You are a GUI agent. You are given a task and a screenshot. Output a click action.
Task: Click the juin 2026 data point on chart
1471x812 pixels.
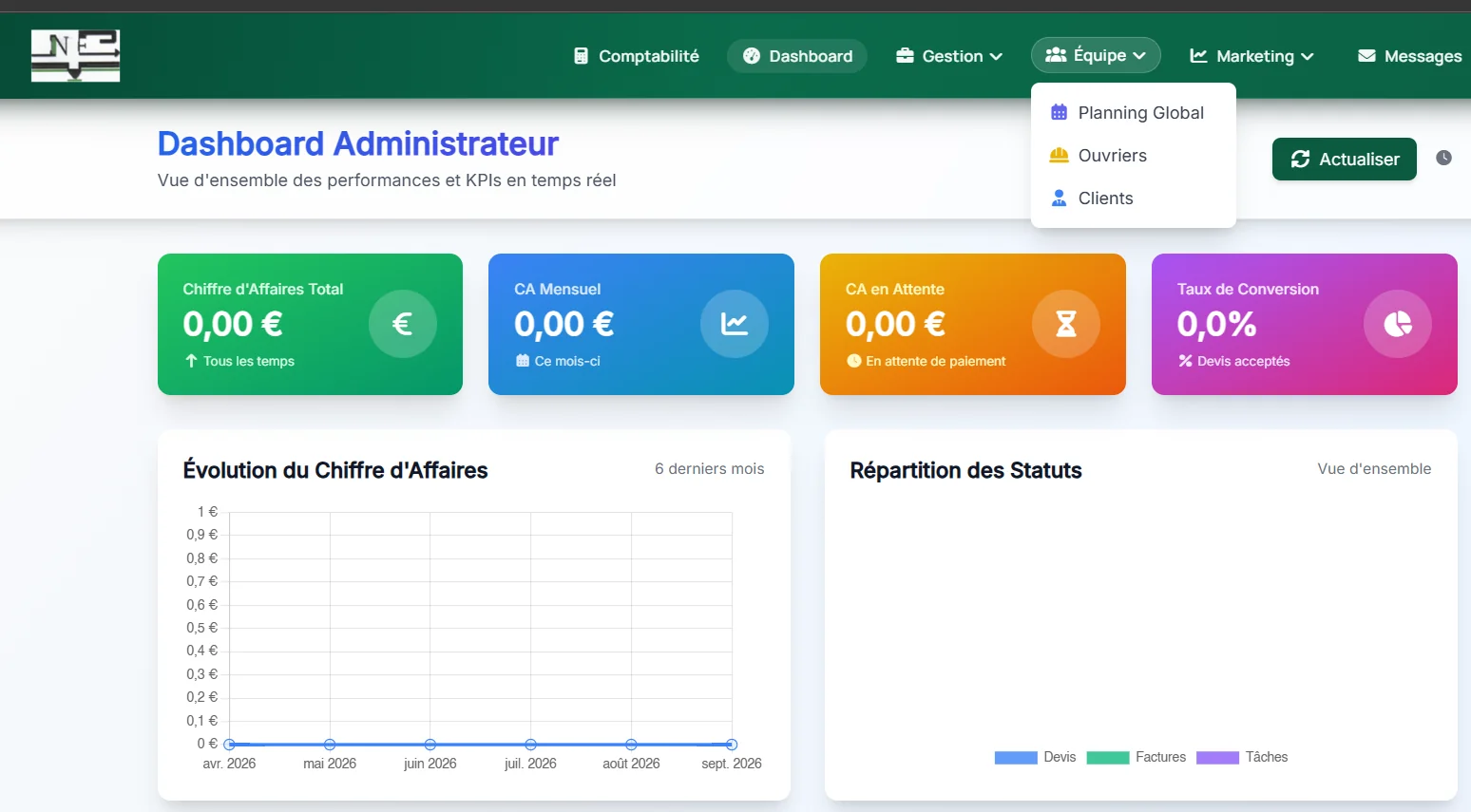[x=430, y=745]
